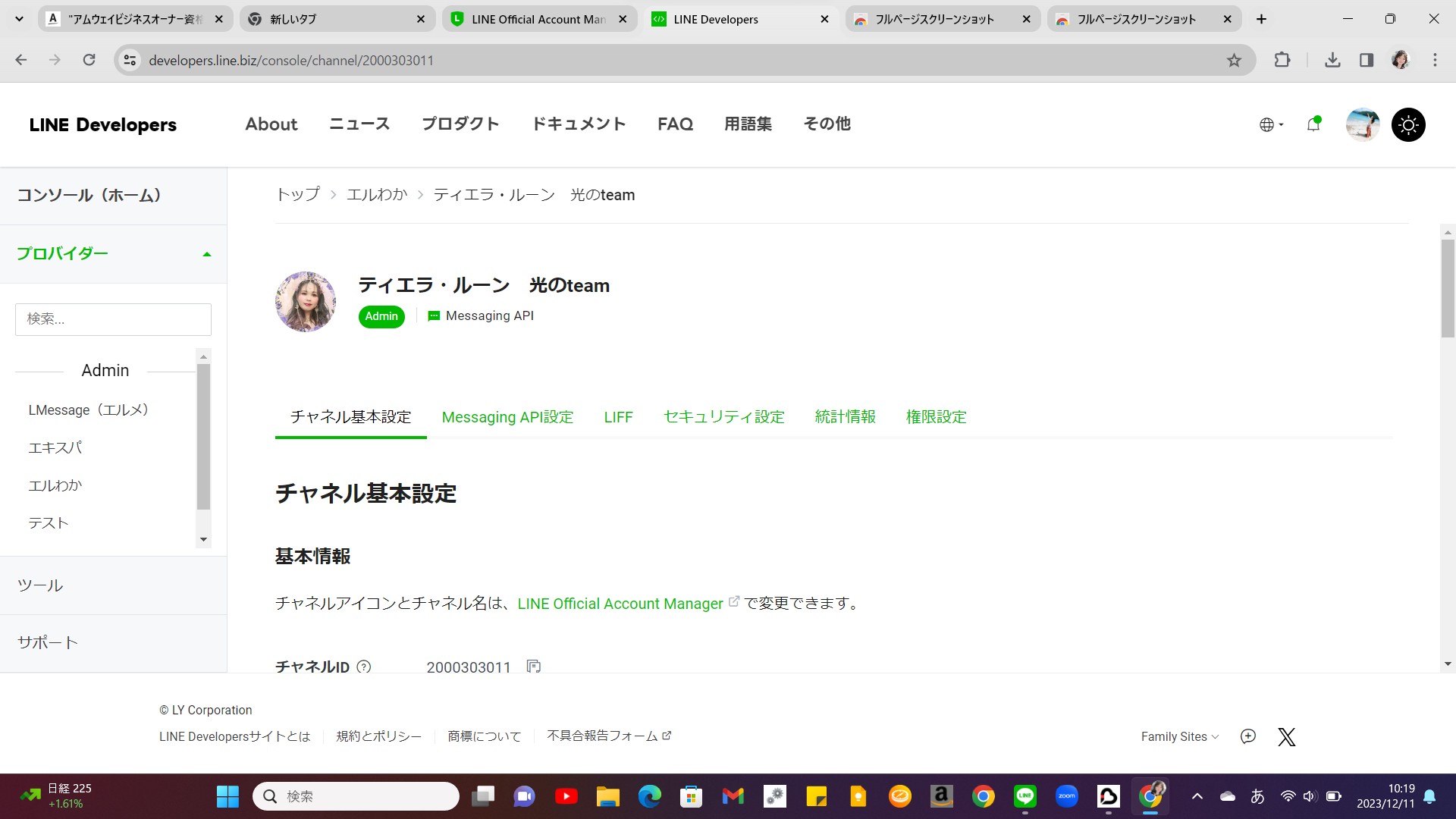Open the 規約とポリシー footer link
Screen dimensions: 1456x819
coord(378,736)
